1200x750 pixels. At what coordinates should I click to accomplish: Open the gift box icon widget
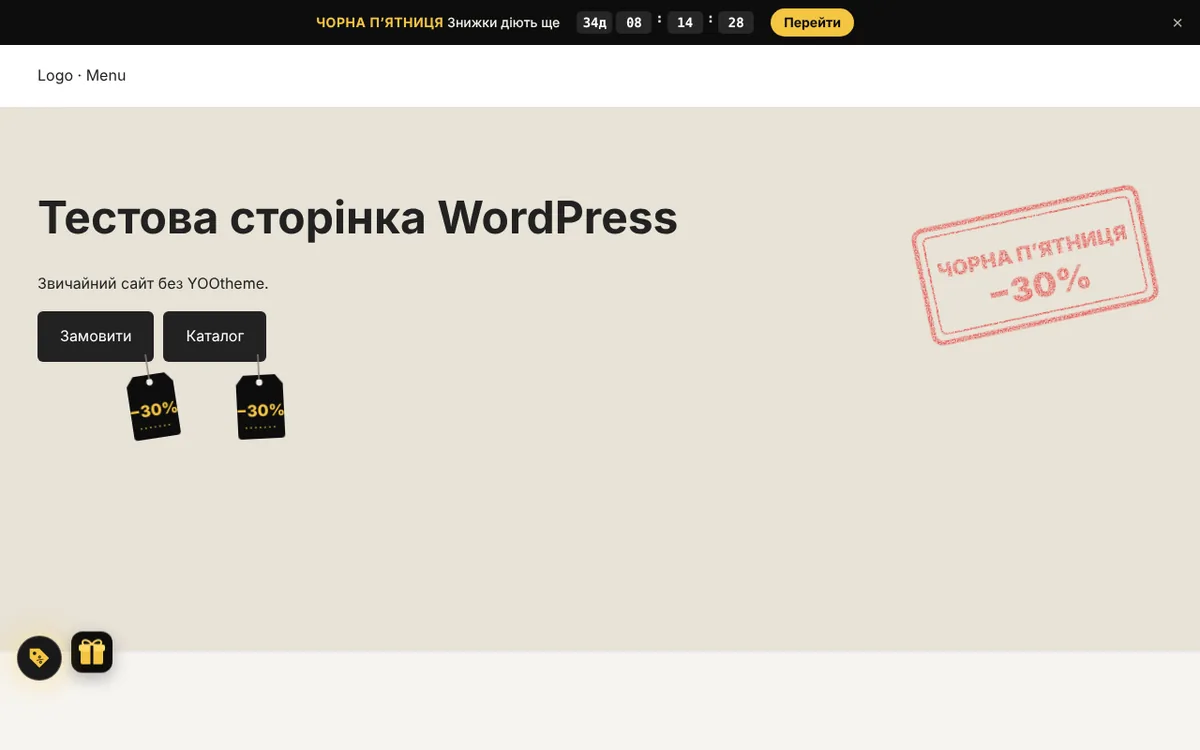point(92,652)
